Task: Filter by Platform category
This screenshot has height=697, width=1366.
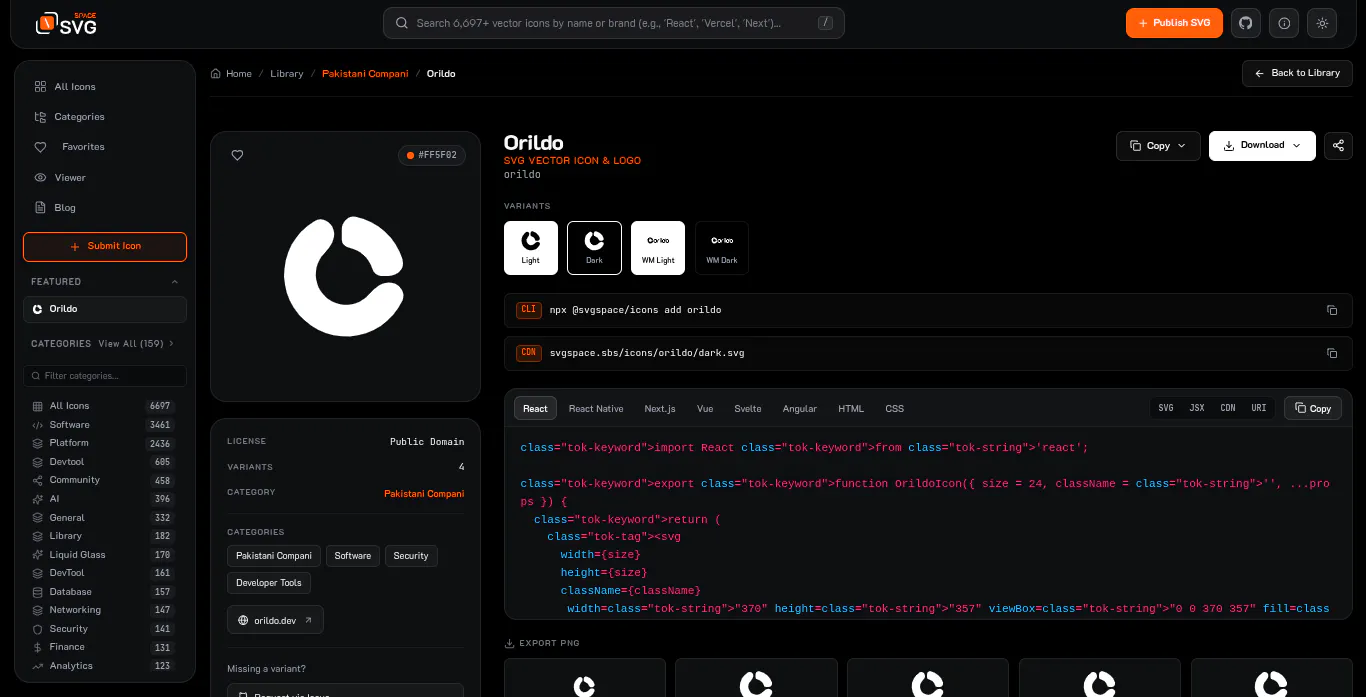Action: coord(103,443)
